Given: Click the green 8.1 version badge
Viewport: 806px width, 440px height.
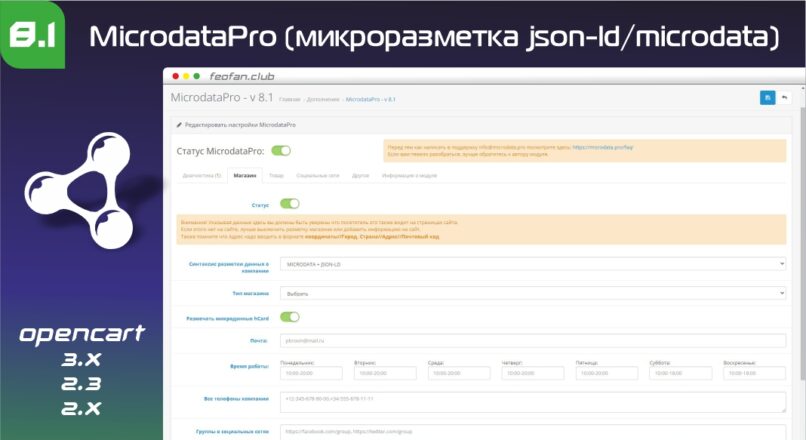Looking at the screenshot, I should pos(32,35).
